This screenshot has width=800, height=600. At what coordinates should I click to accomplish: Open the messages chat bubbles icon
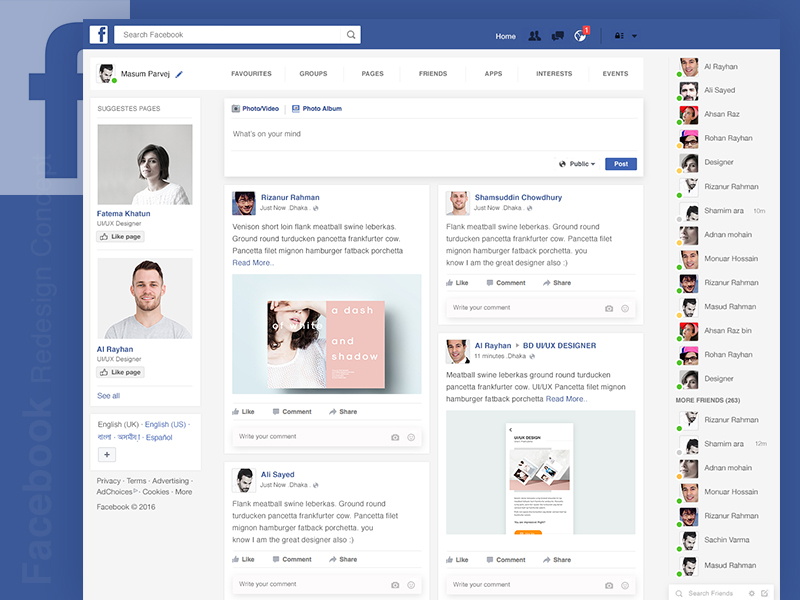pyautogui.click(x=558, y=36)
